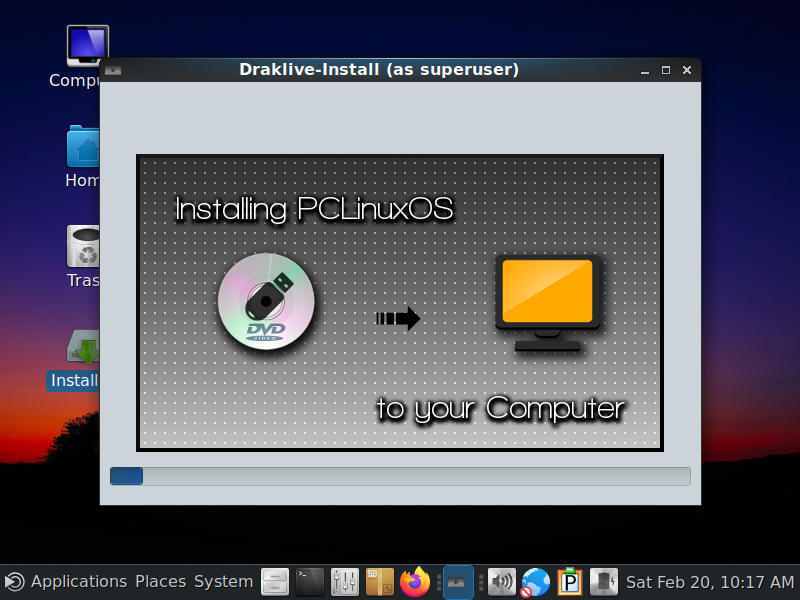Open the network globe tray icon

pyautogui.click(x=535, y=582)
